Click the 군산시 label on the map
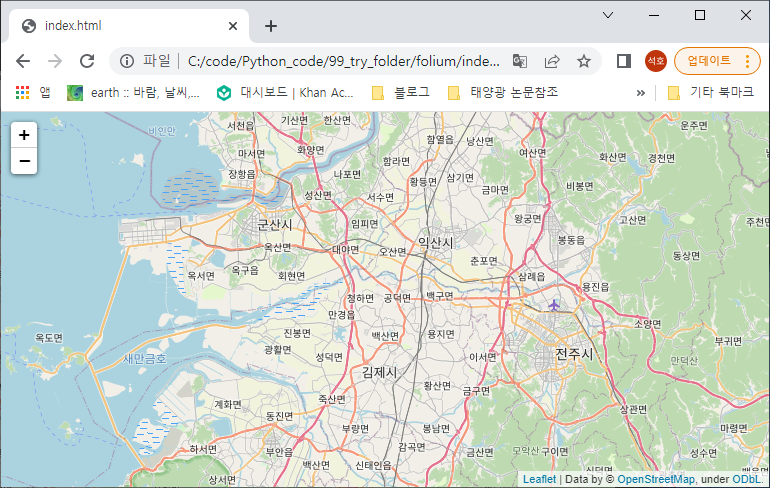 [x=275, y=225]
